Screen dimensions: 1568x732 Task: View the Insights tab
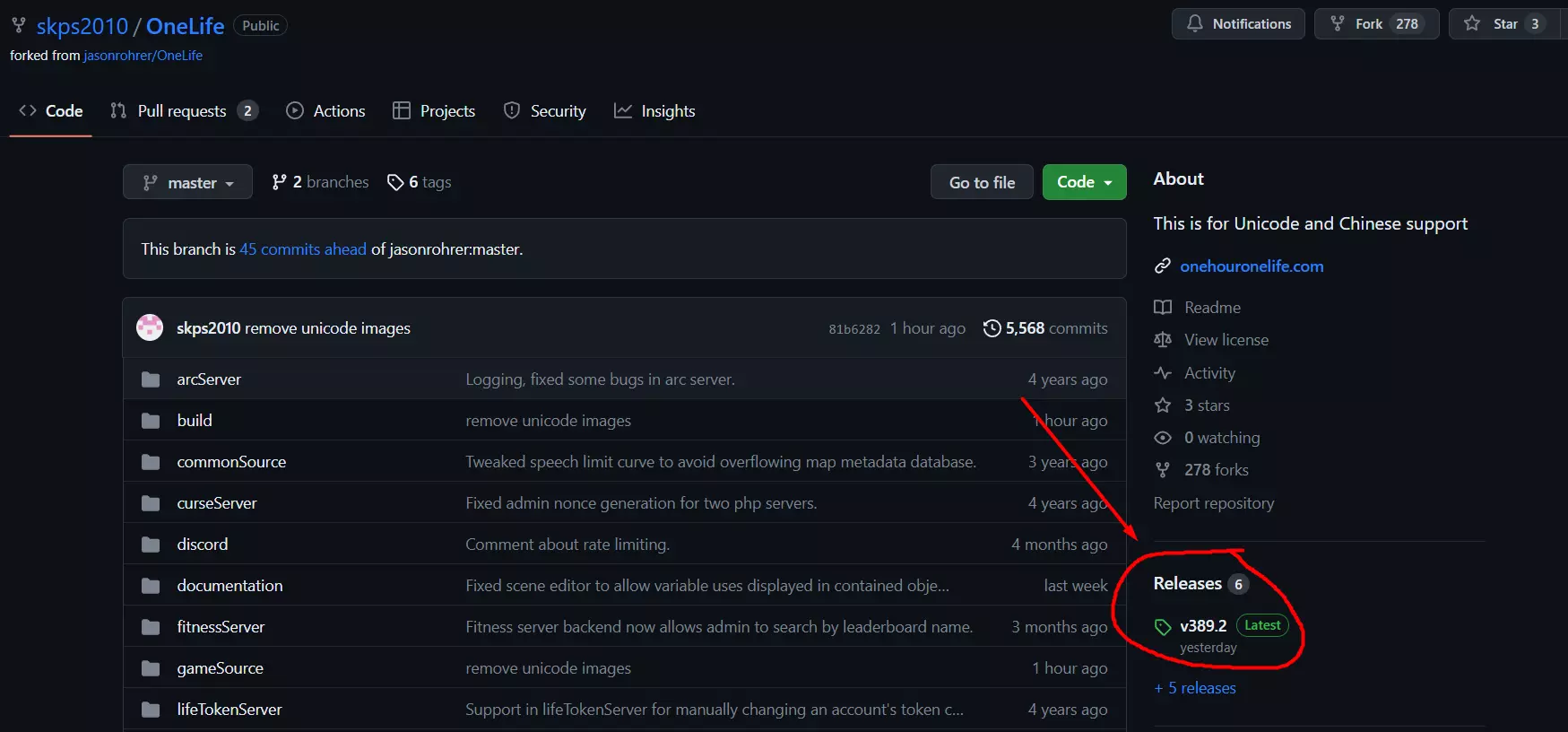click(654, 111)
